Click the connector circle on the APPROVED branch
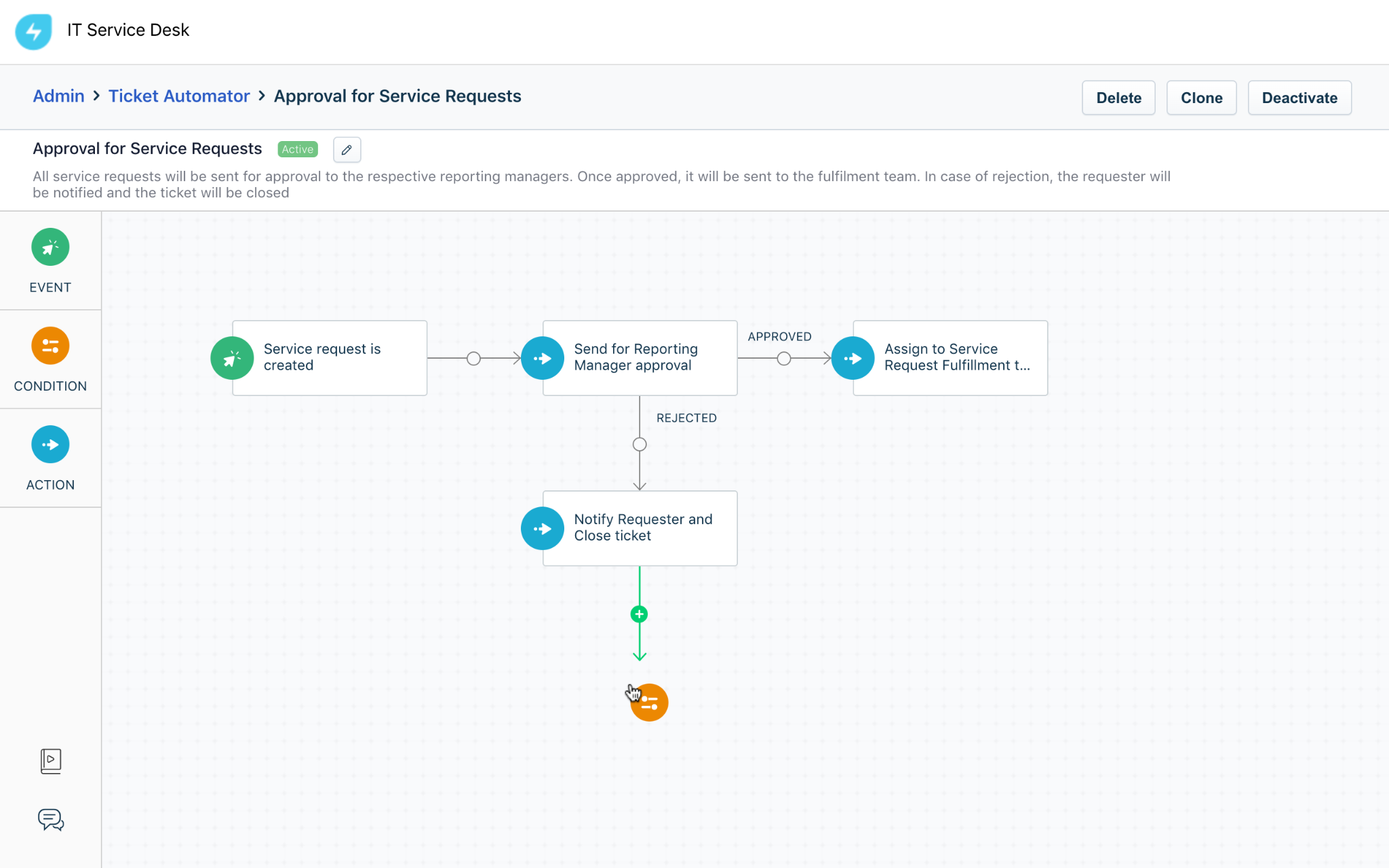 (784, 357)
